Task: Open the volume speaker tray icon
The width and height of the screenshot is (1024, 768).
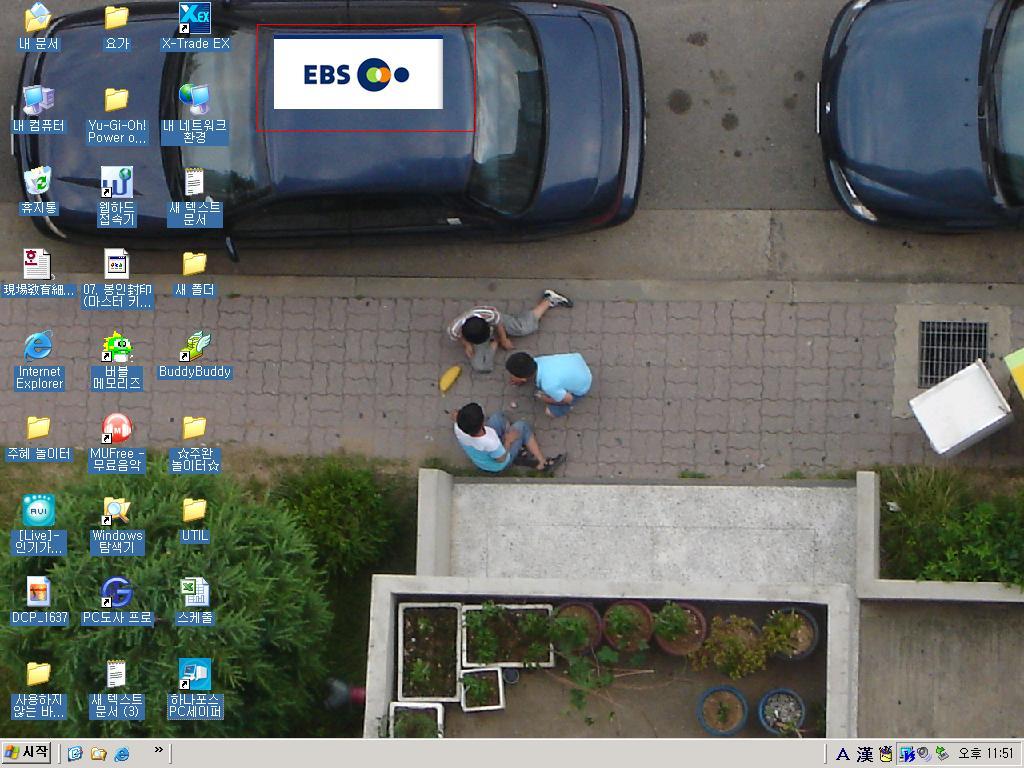Action: pyautogui.click(x=923, y=754)
